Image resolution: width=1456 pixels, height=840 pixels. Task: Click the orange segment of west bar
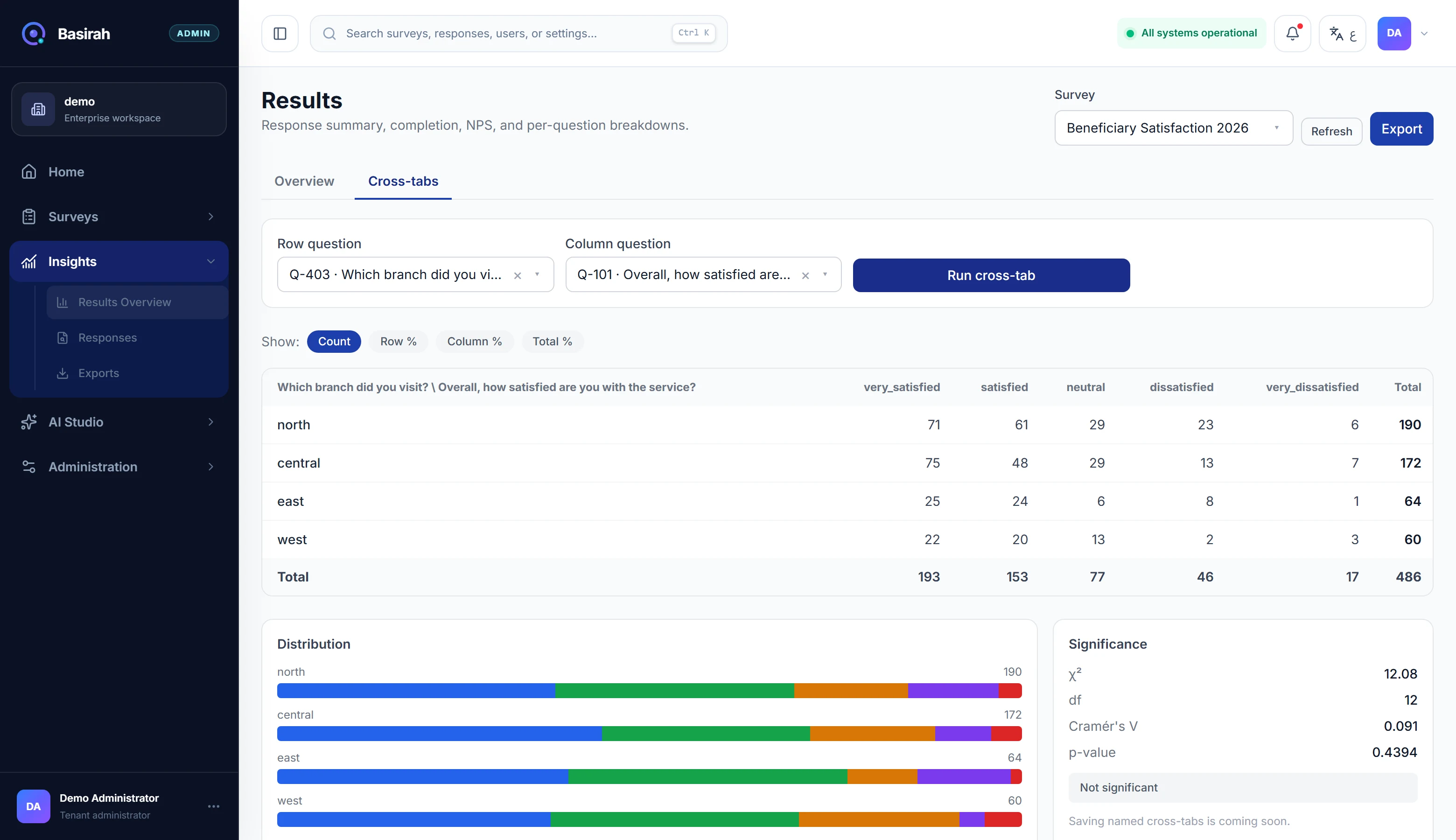click(879, 819)
